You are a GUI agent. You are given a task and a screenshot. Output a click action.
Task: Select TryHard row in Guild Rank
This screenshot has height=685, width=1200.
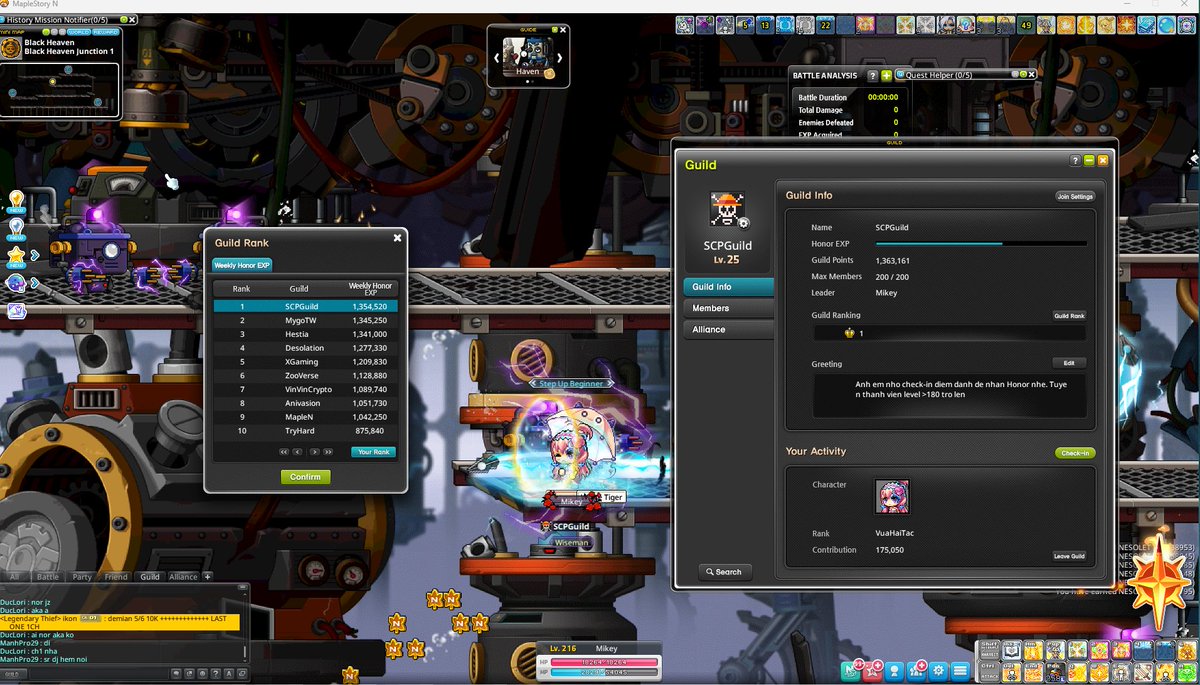(x=305, y=431)
